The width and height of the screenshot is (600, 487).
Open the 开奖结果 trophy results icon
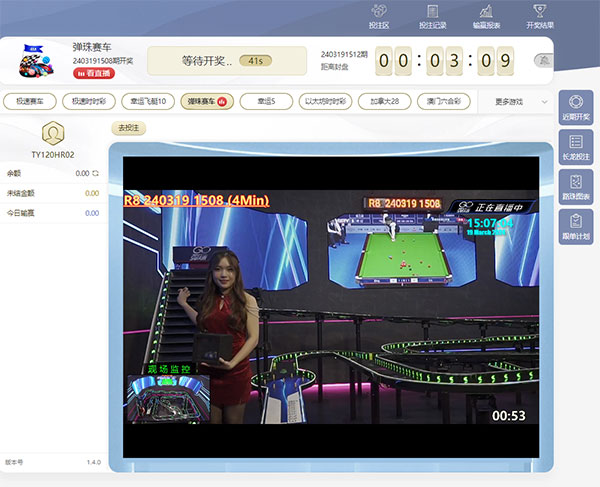tap(539, 15)
